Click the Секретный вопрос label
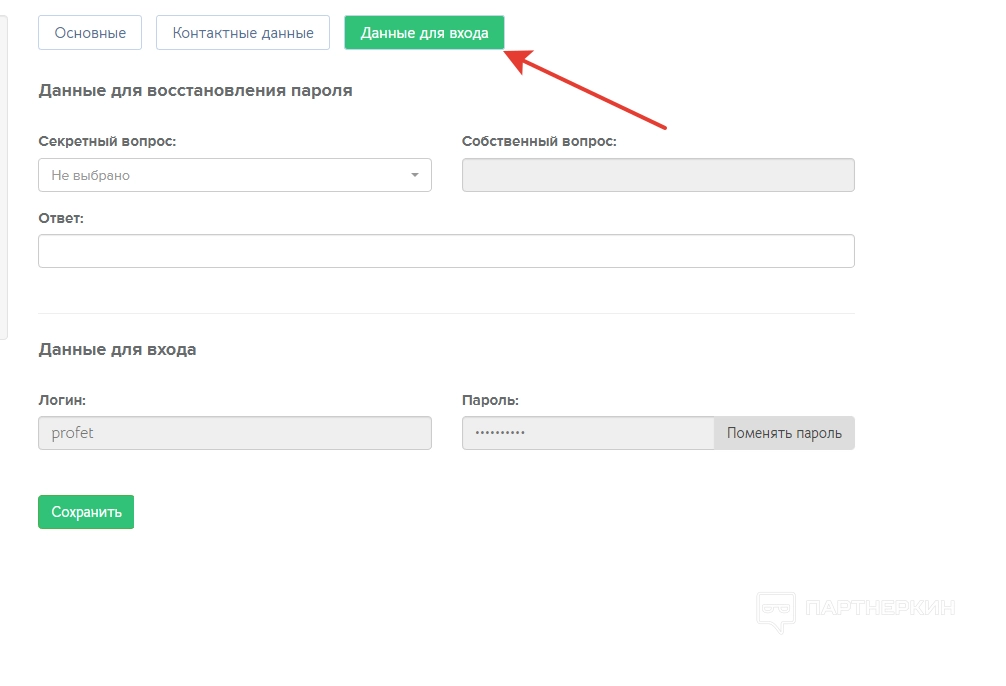Viewport: 1006px width, 686px height. coord(107,141)
